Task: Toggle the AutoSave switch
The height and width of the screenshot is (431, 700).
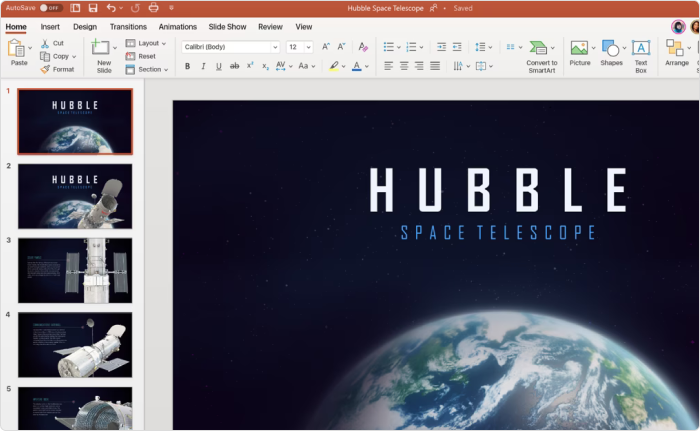Action: (50, 8)
